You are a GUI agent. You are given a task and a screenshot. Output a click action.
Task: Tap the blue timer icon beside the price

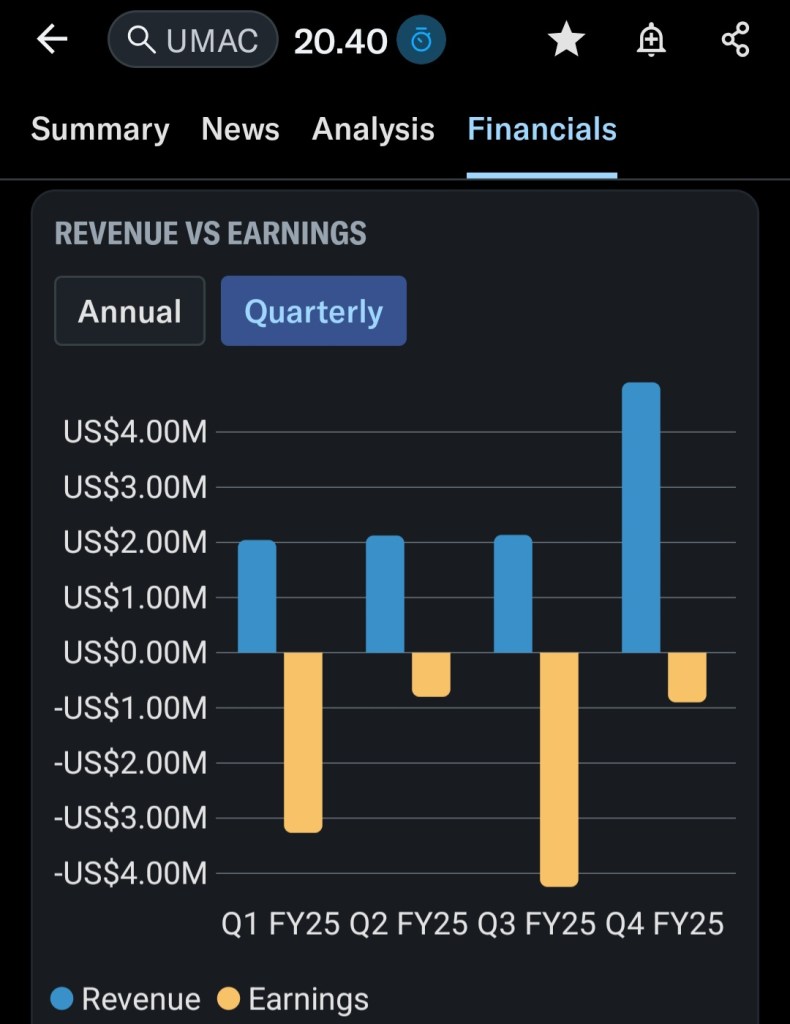click(x=421, y=41)
